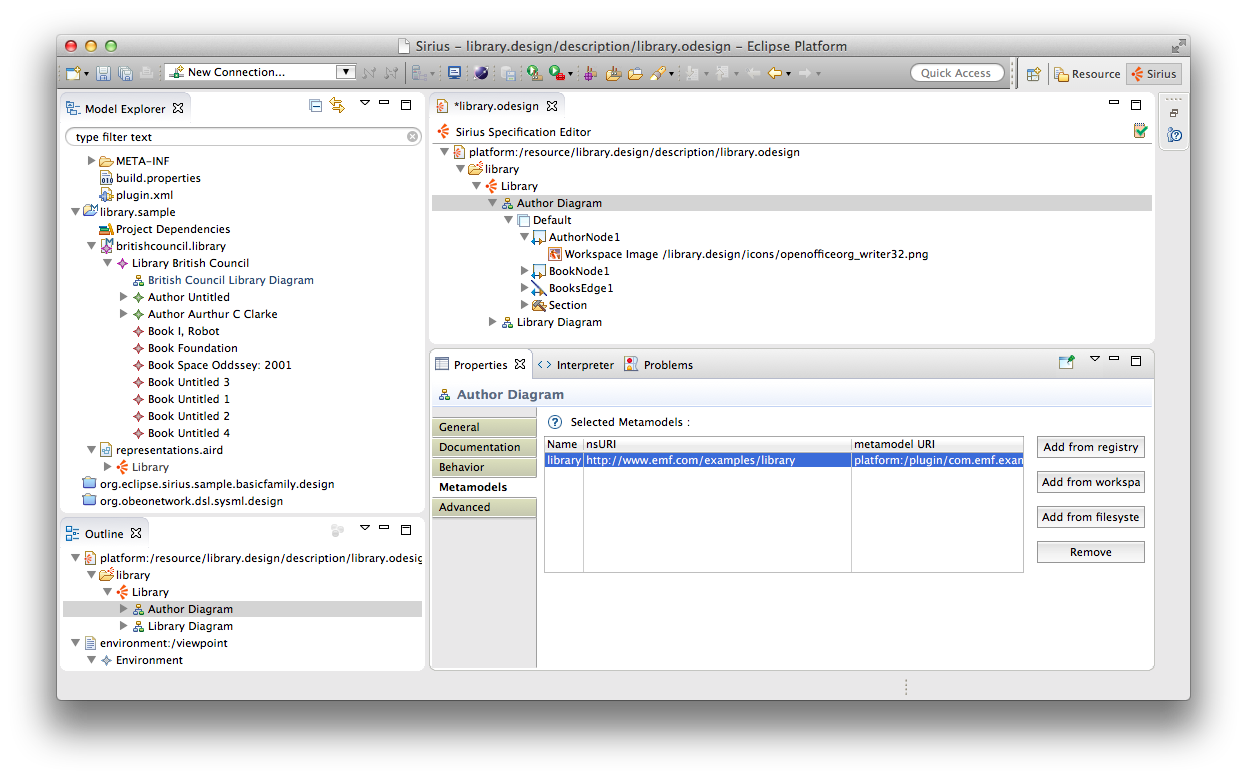Viewport: 1247px width, 779px height.
Task: Click the Run with red toolbox icon
Action: (556, 73)
